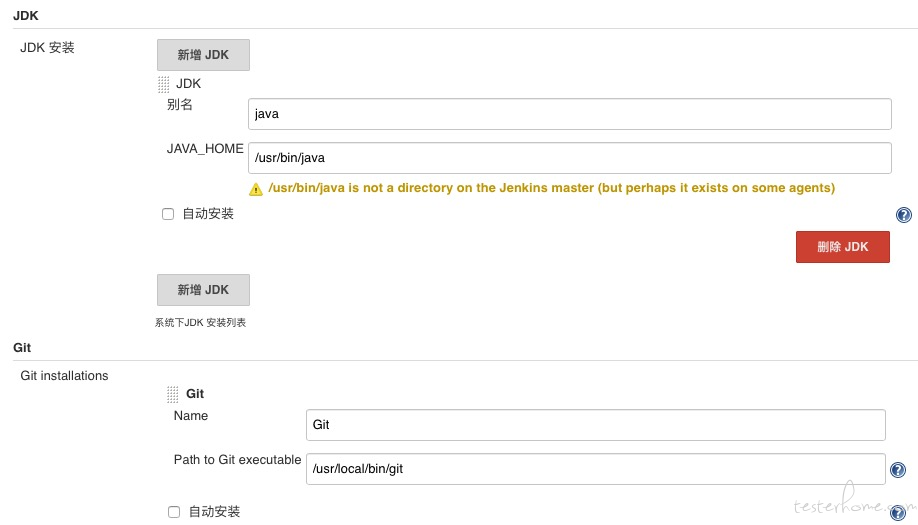Screen dimensions: 918x525
Task: Click help icon beside Git 自动安装 checkbox
Action: (898, 513)
